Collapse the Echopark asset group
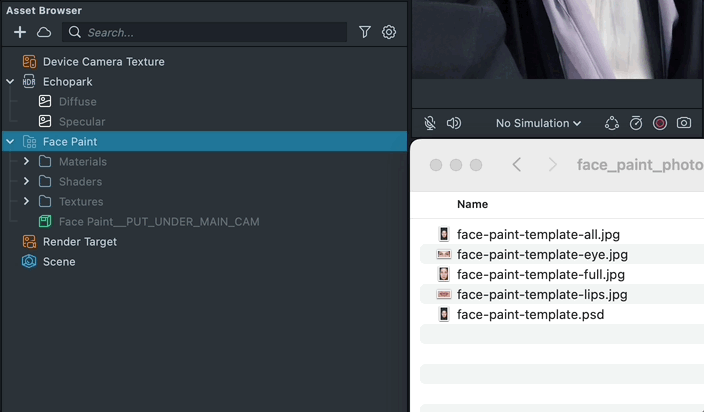 (10, 82)
